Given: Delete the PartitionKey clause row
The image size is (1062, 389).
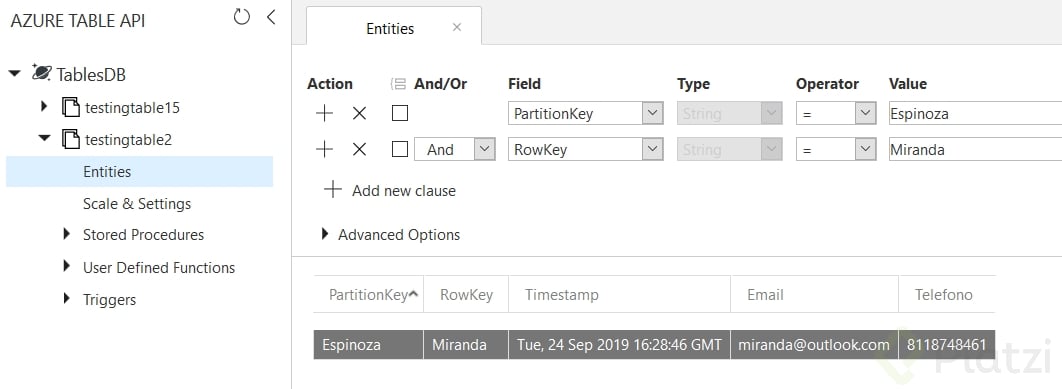Looking at the screenshot, I should [360, 114].
